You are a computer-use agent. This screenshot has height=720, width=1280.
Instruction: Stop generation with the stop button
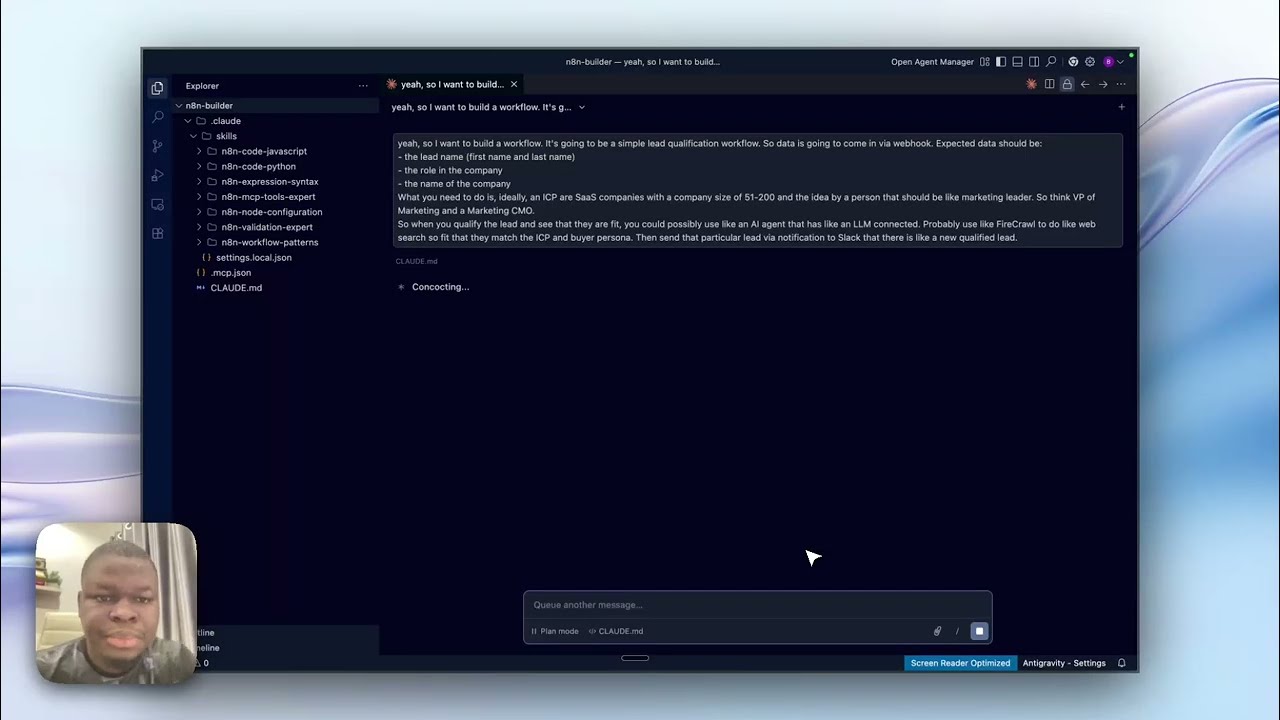point(979,631)
